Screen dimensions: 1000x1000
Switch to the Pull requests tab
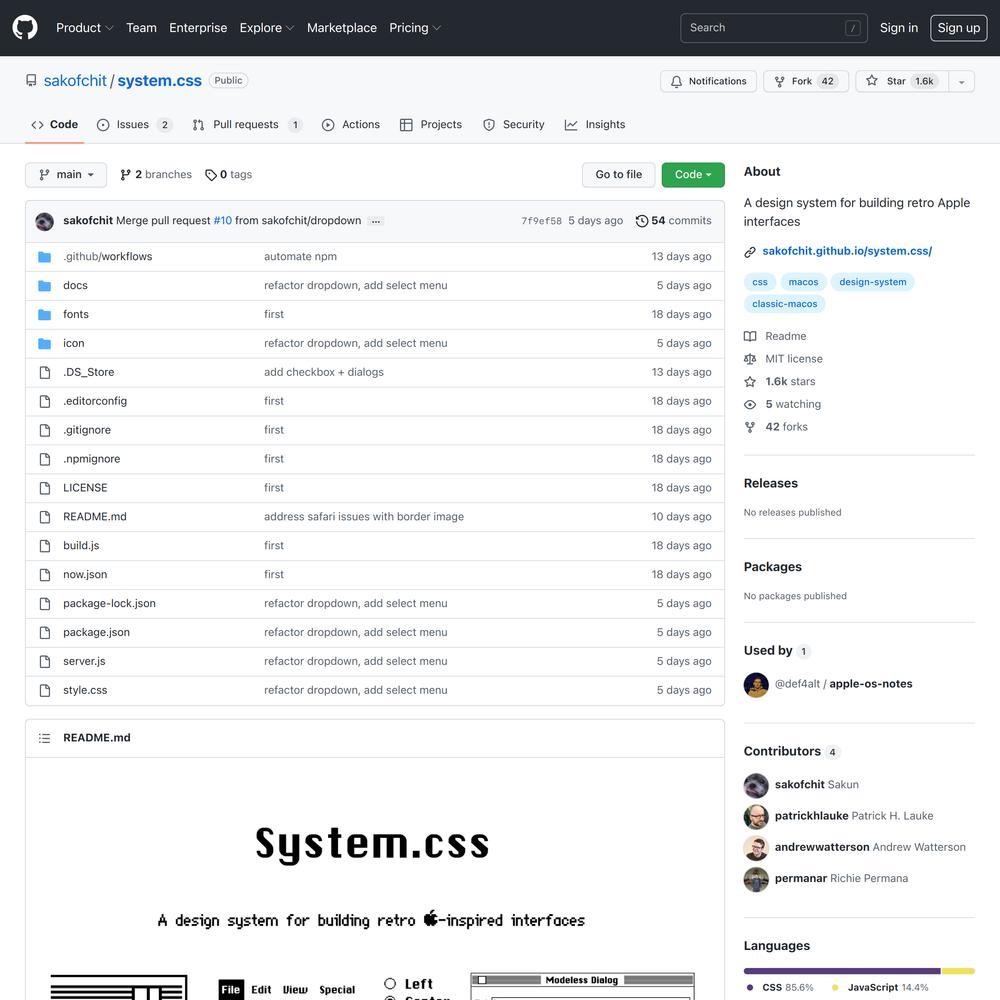(247, 124)
